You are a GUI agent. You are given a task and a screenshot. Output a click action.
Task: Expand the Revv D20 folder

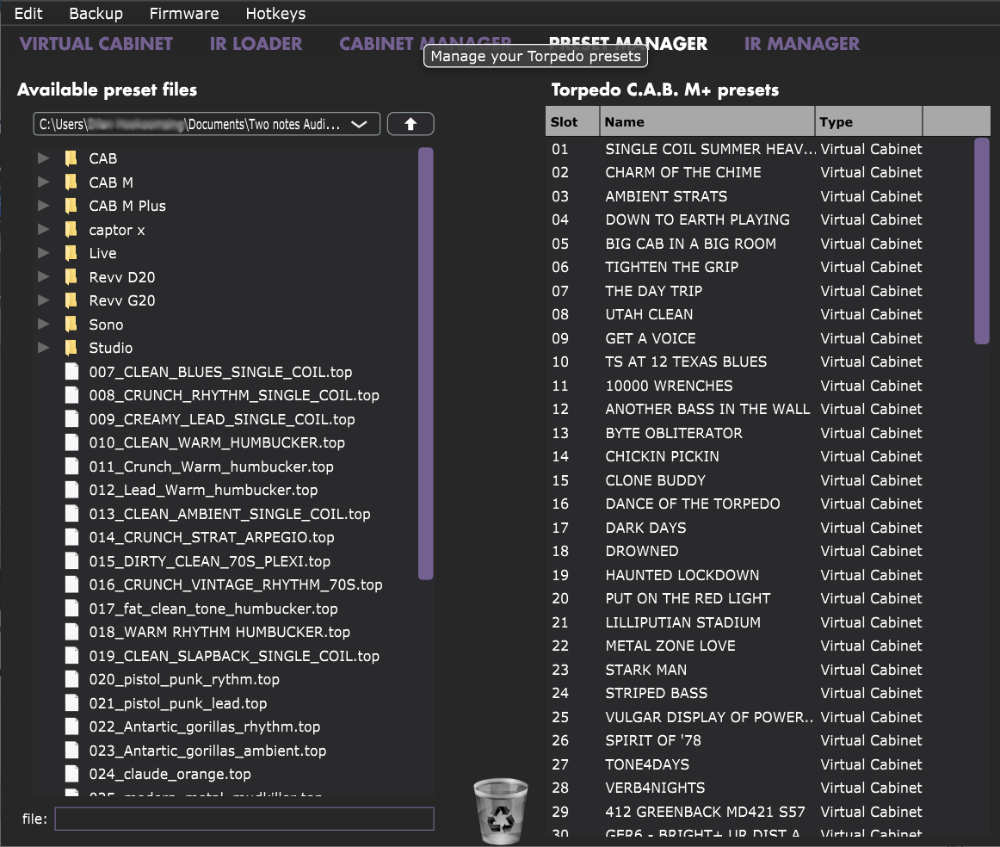pos(43,277)
